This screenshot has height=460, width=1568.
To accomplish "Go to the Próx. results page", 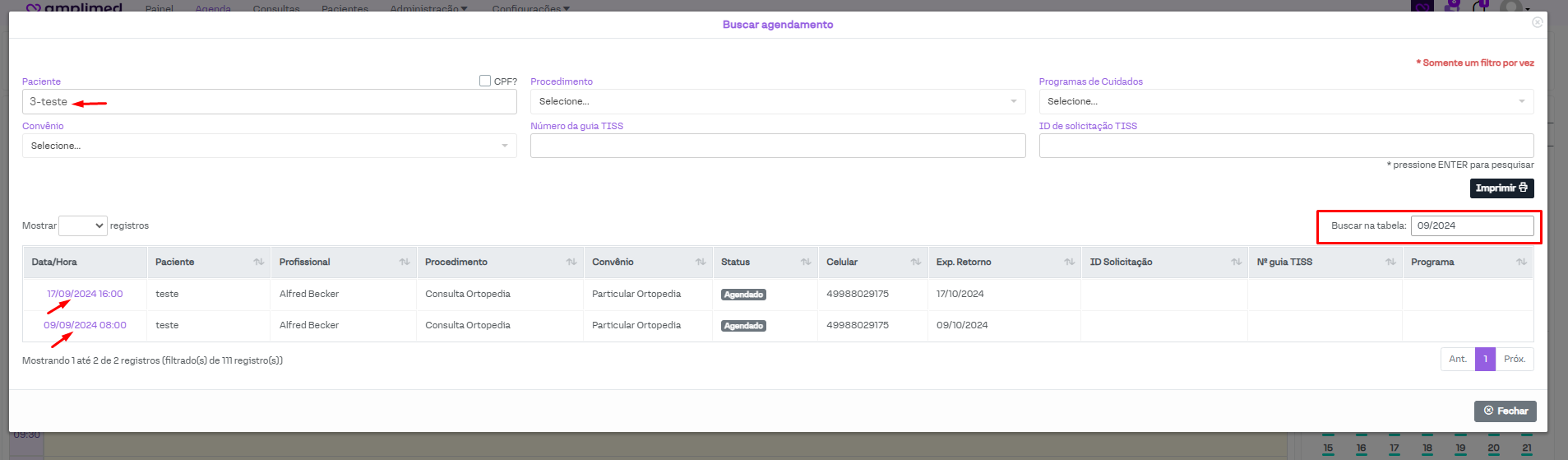I will [x=1514, y=359].
